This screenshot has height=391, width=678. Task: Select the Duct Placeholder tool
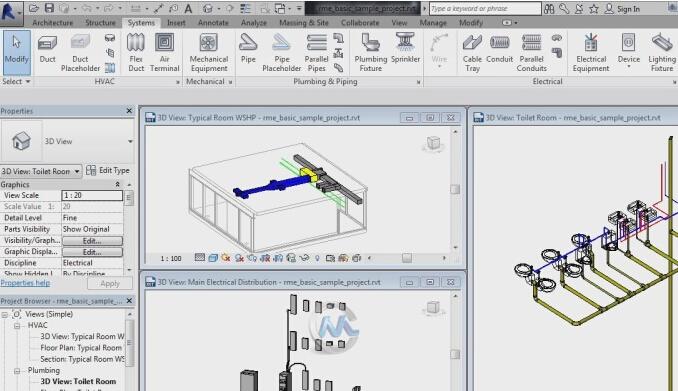tap(80, 53)
